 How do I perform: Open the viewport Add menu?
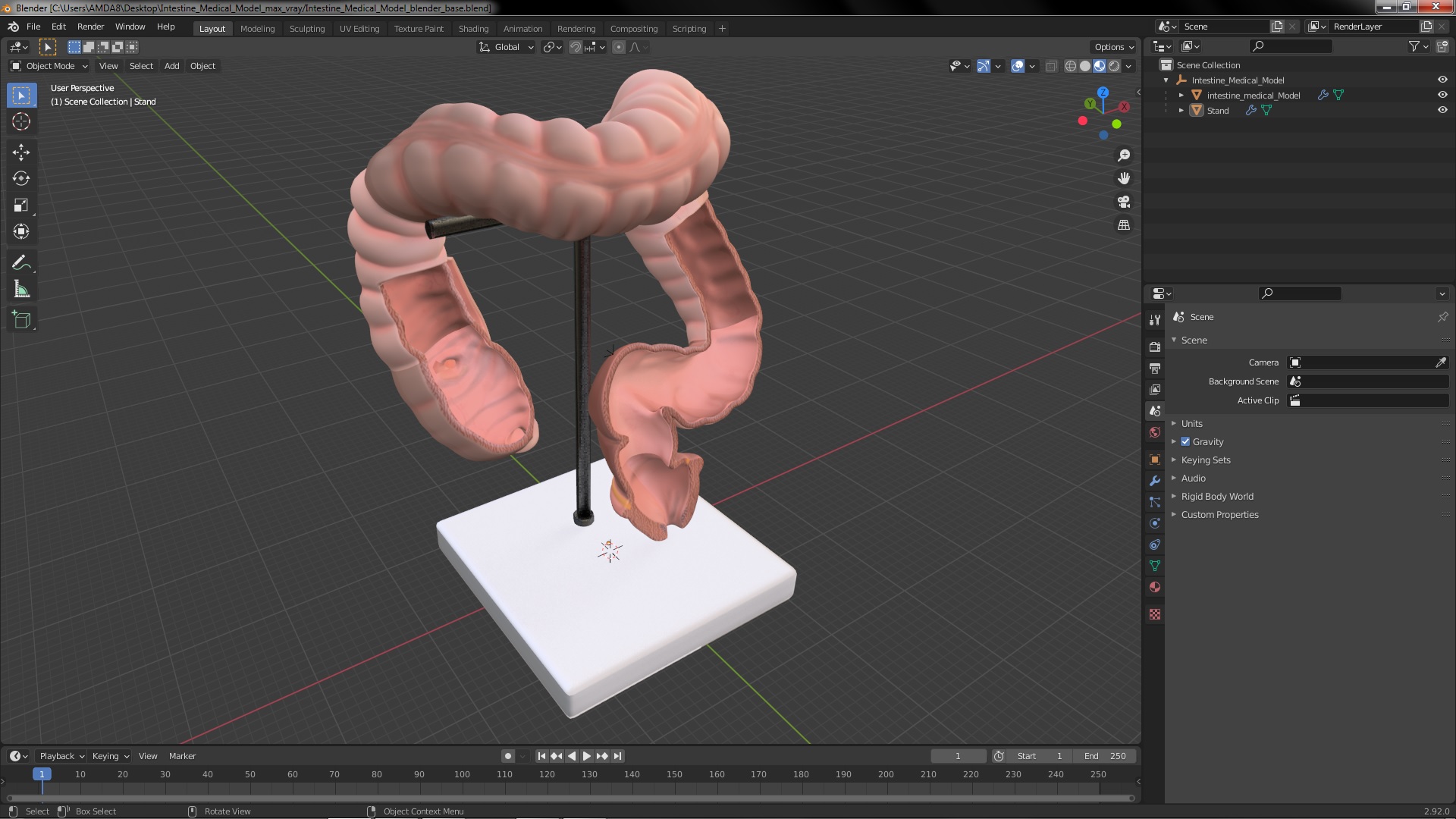click(172, 66)
